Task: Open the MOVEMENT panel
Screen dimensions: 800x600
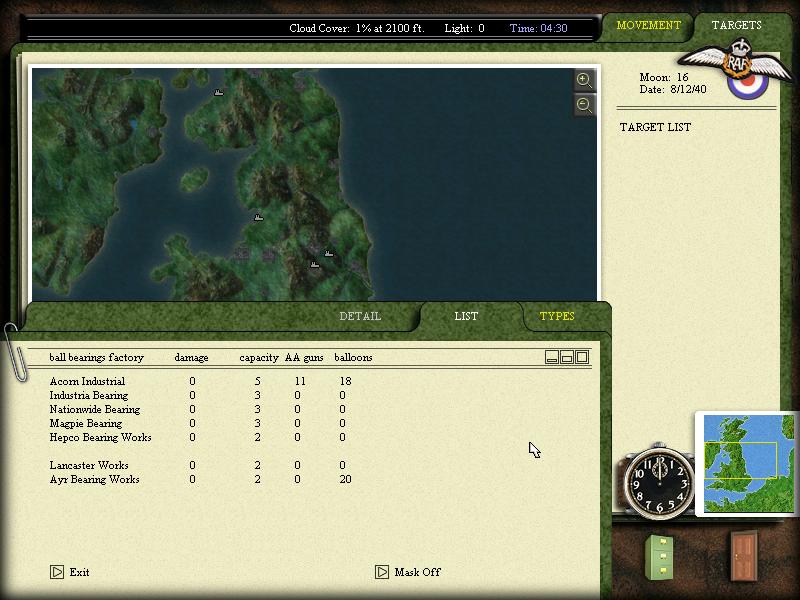Action: coord(648,27)
